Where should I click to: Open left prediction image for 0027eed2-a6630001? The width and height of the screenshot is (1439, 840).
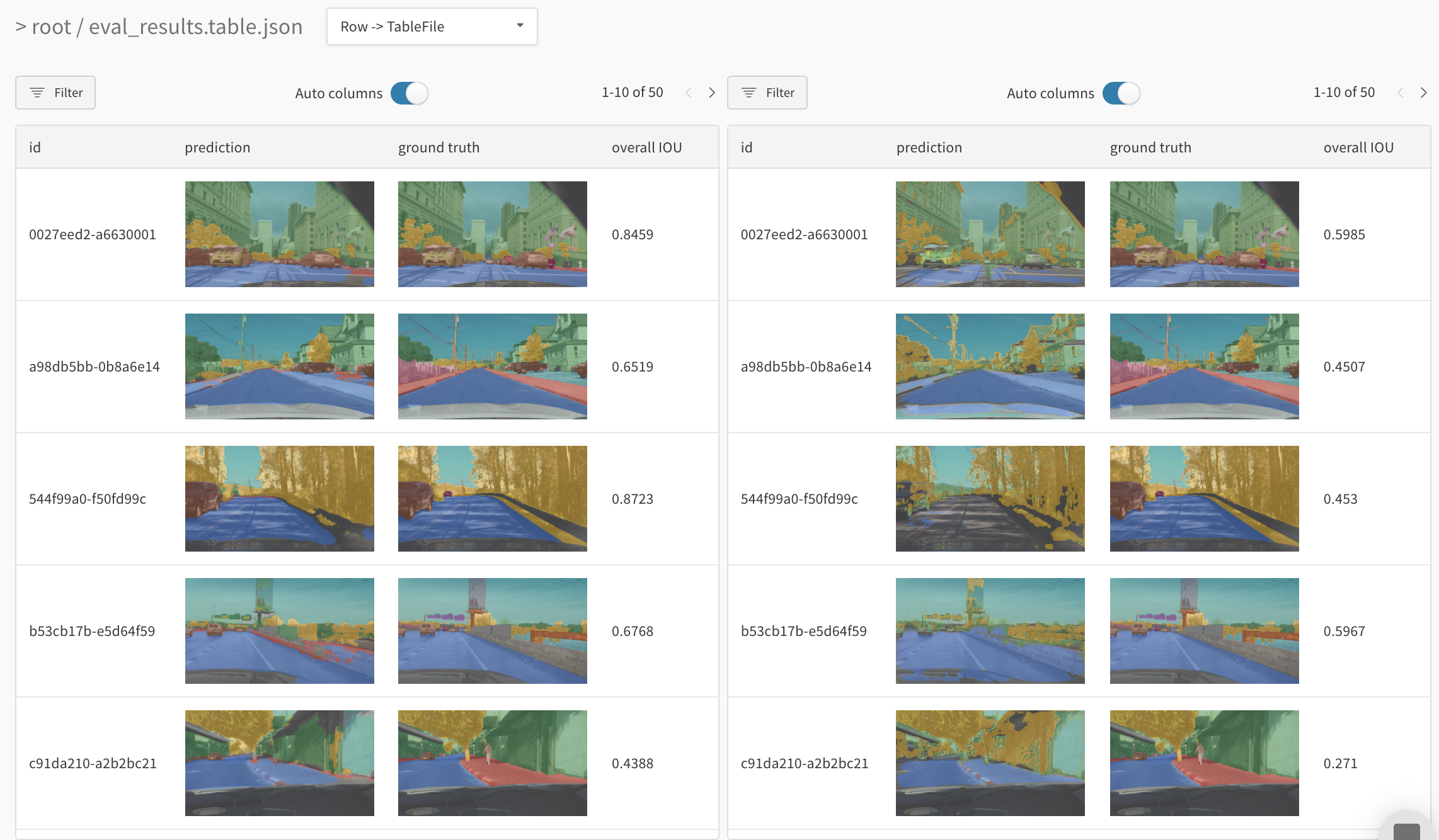[279, 234]
